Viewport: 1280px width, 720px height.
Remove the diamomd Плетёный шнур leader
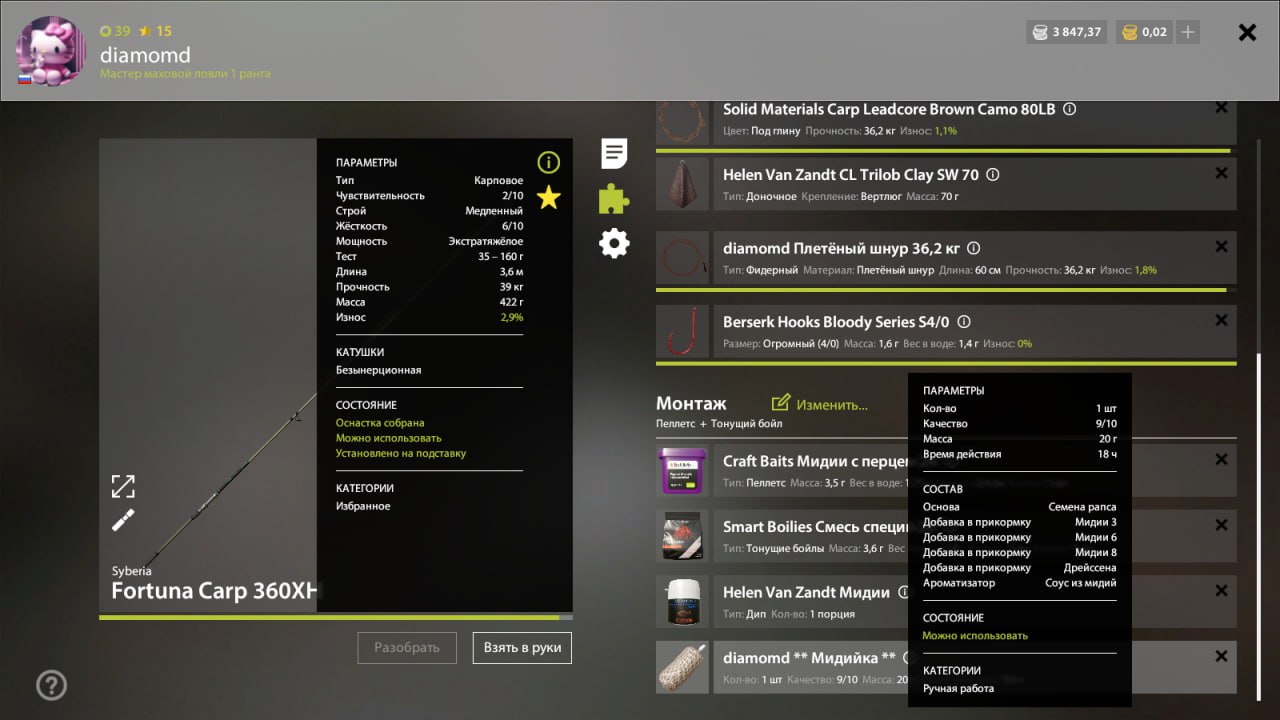(1221, 247)
